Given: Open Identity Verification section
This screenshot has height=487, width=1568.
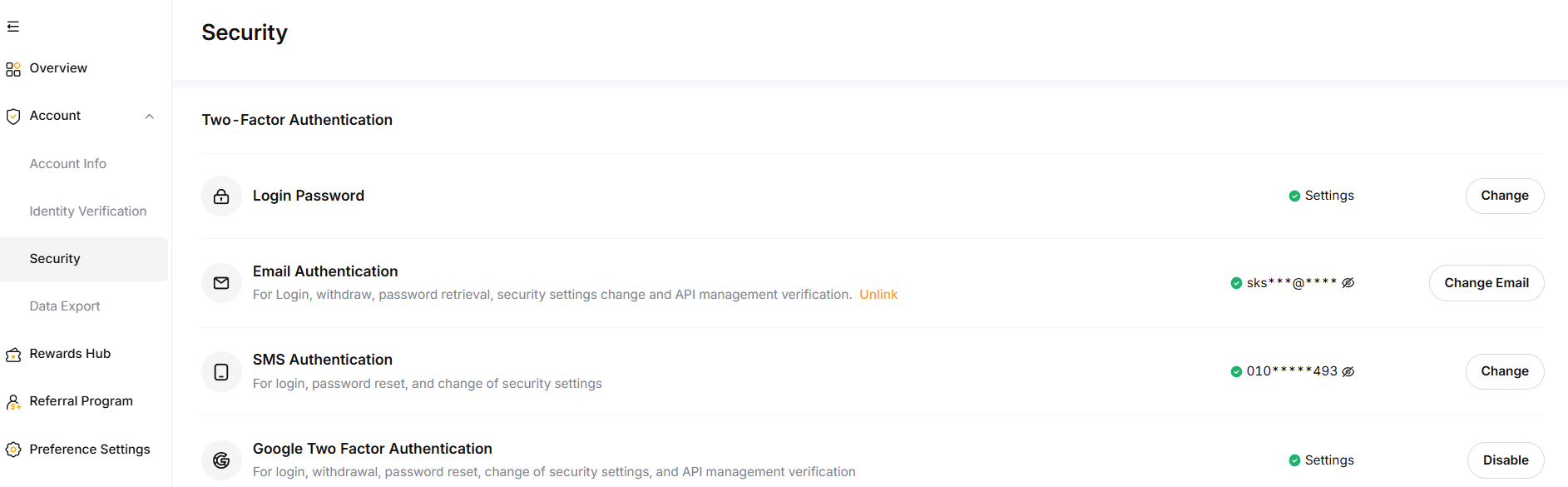Looking at the screenshot, I should tap(88, 211).
